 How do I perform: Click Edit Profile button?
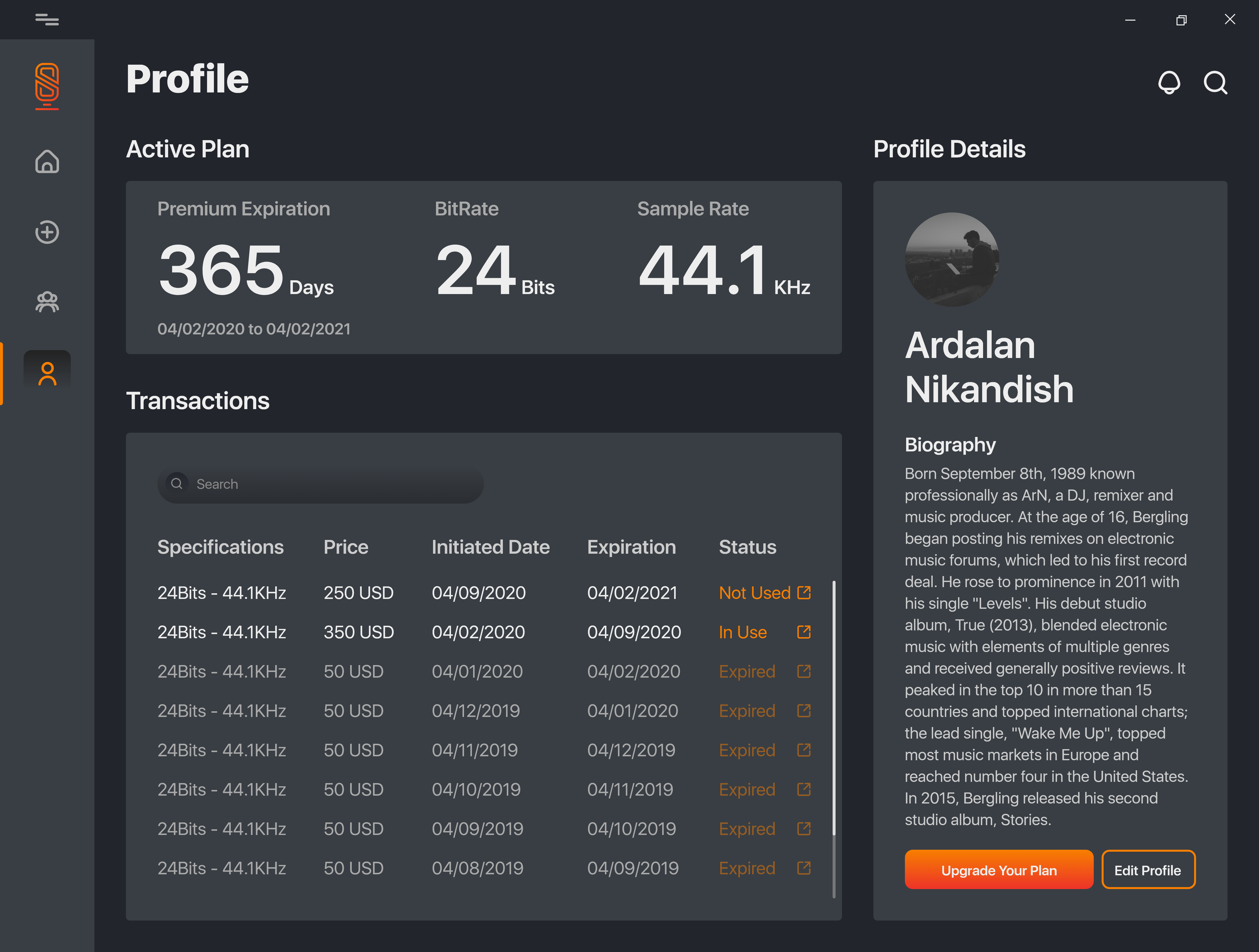click(x=1148, y=869)
